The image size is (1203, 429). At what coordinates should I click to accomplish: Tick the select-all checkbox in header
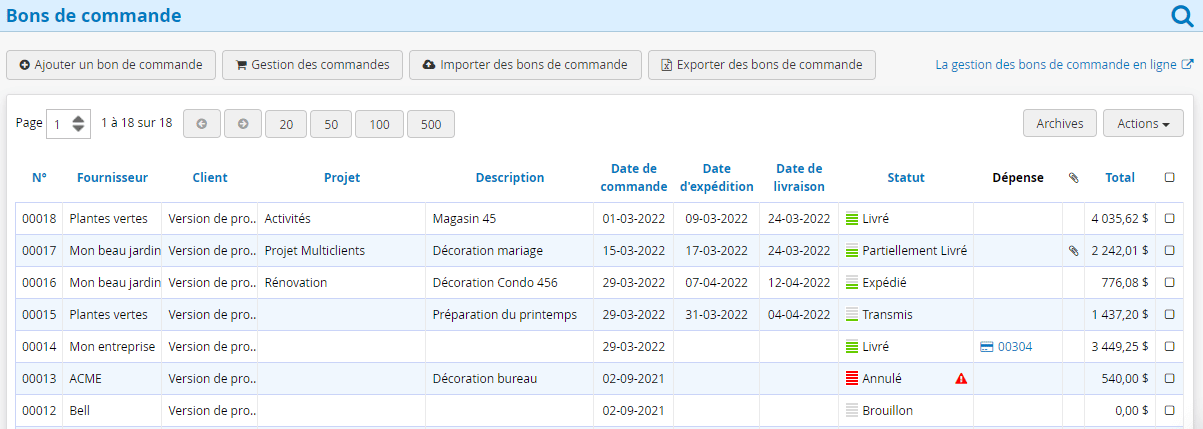1170,178
